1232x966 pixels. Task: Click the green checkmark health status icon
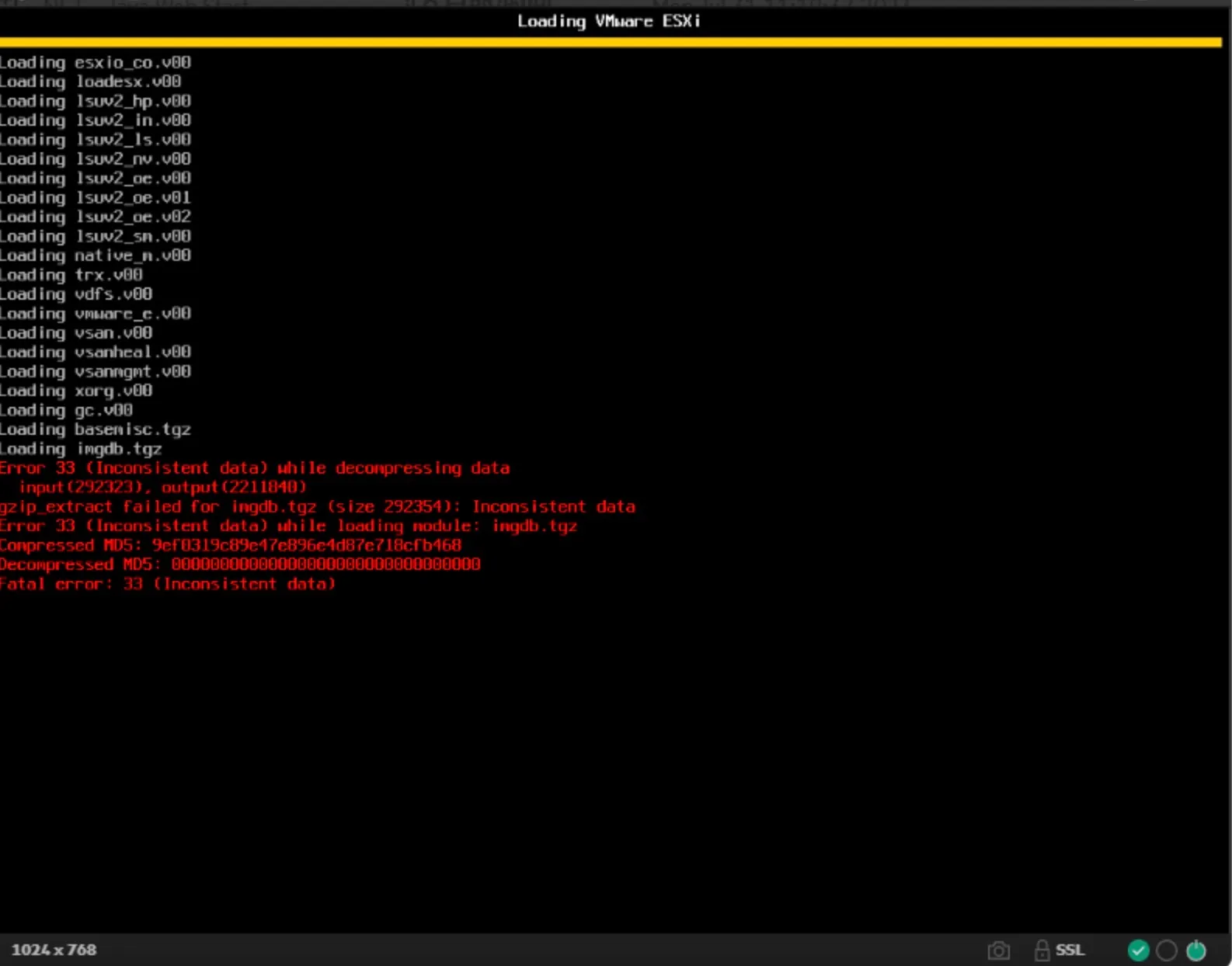coord(1138,950)
